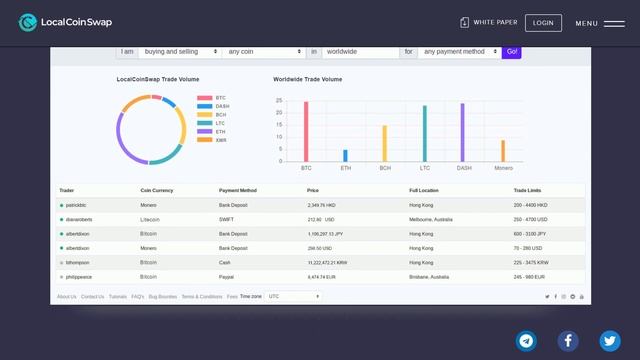Viewport: 640px width, 360px height.
Task: Click the Full Location column header
Action: [424, 191]
